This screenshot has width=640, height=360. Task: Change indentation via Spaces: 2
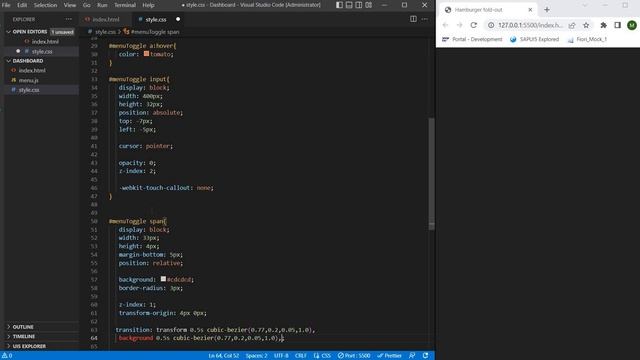pos(256,356)
